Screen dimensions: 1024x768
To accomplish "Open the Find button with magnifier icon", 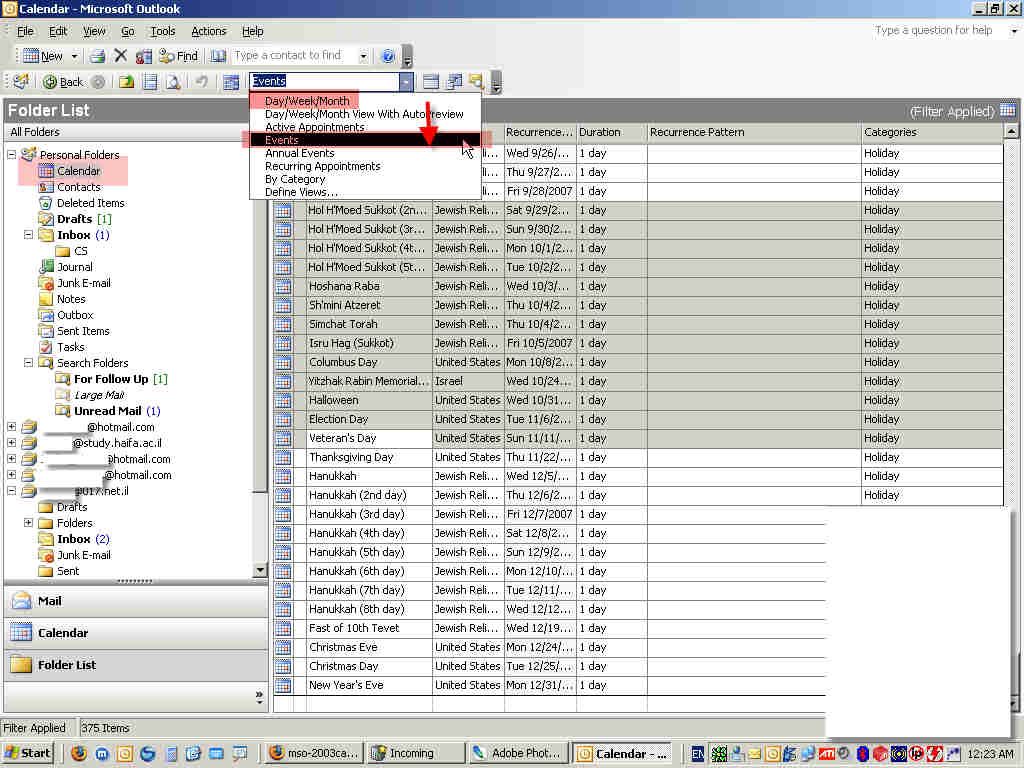I will coord(178,56).
